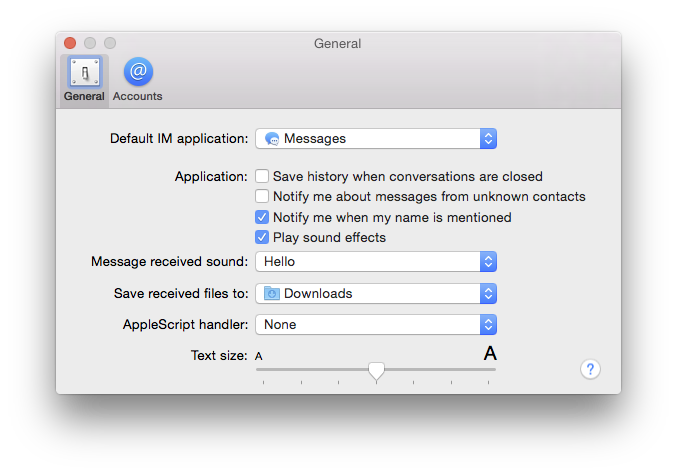Click the Message received sound label
677x474 pixels.
pos(170,262)
